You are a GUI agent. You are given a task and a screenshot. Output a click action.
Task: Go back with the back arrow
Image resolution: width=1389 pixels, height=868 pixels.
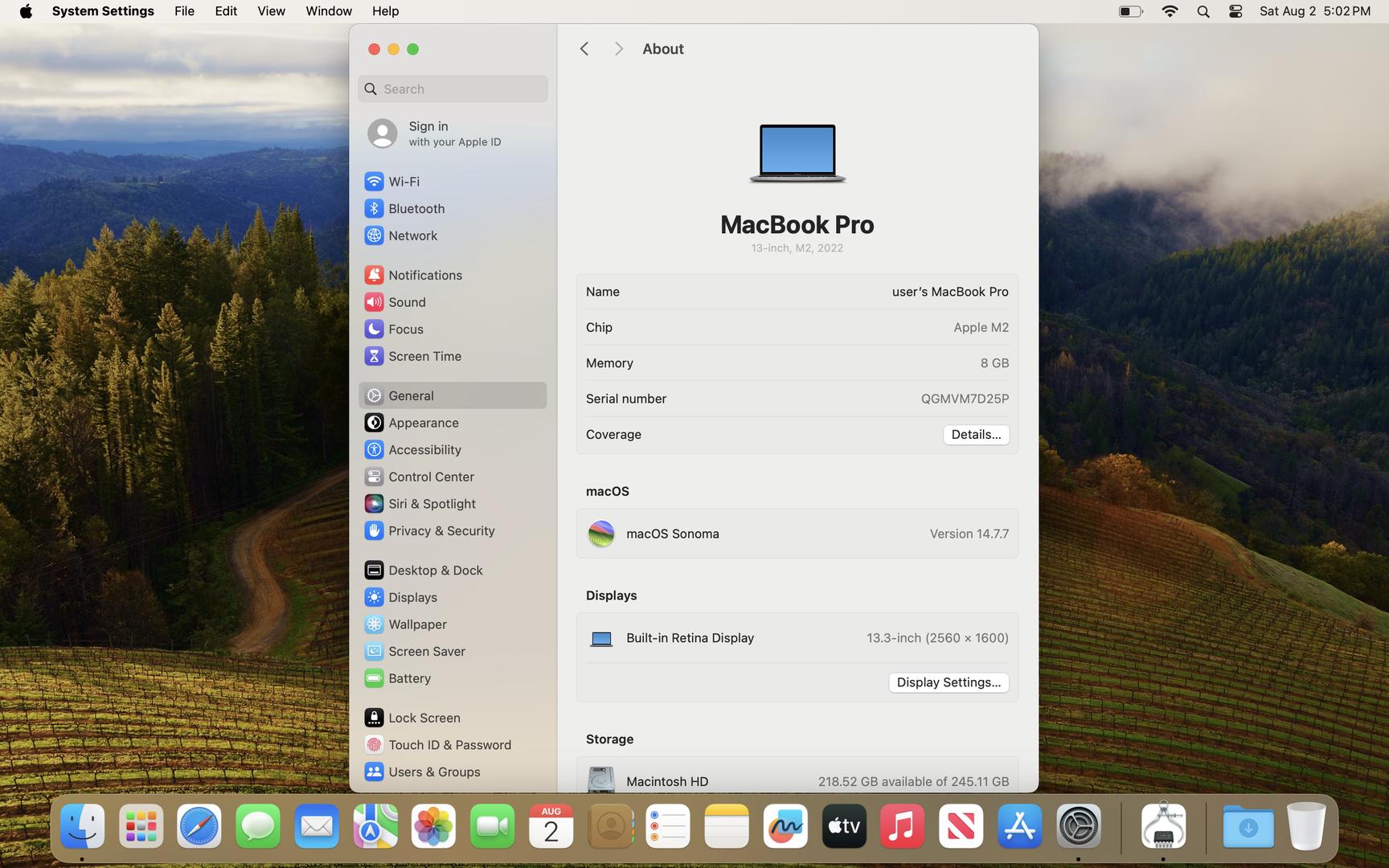point(584,49)
